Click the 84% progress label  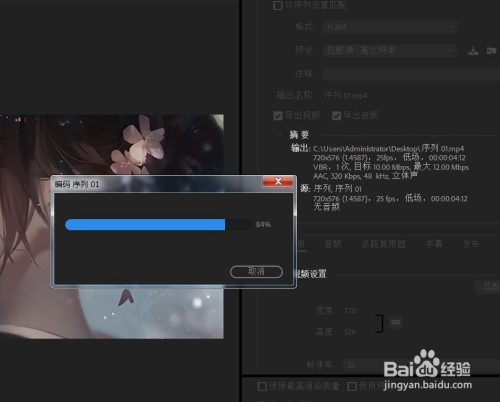coord(263,225)
